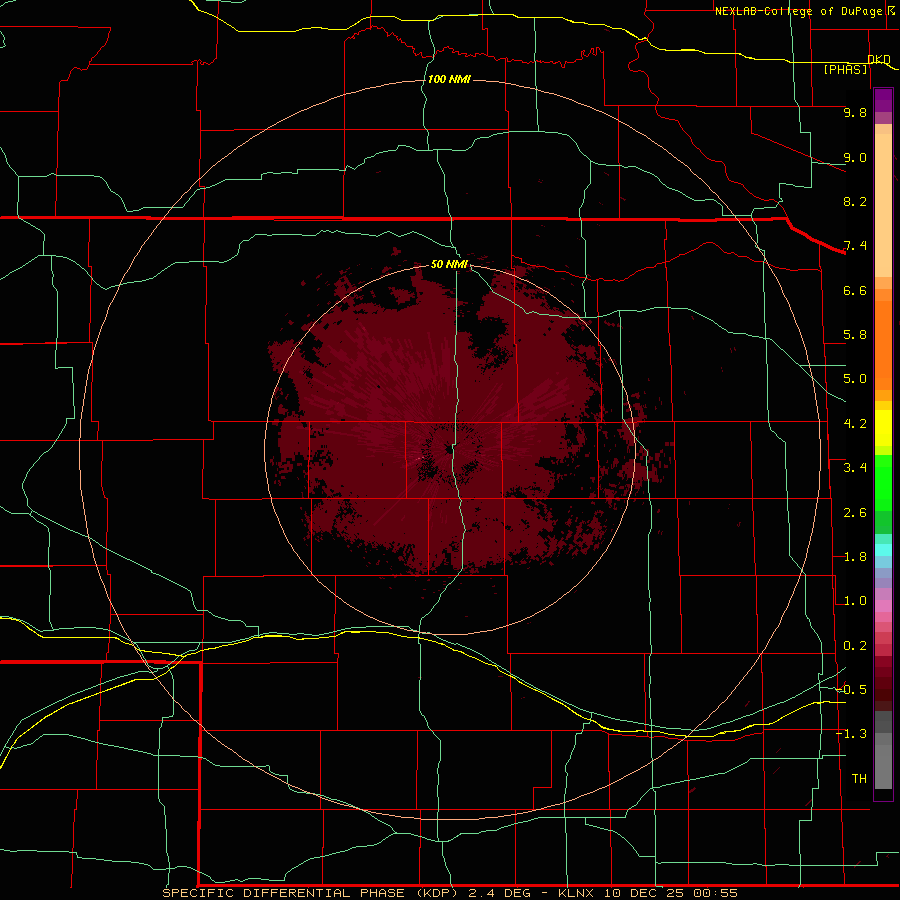900x900 pixels.
Task: Click the 3.4 value on the color scale
Action: 855,468
